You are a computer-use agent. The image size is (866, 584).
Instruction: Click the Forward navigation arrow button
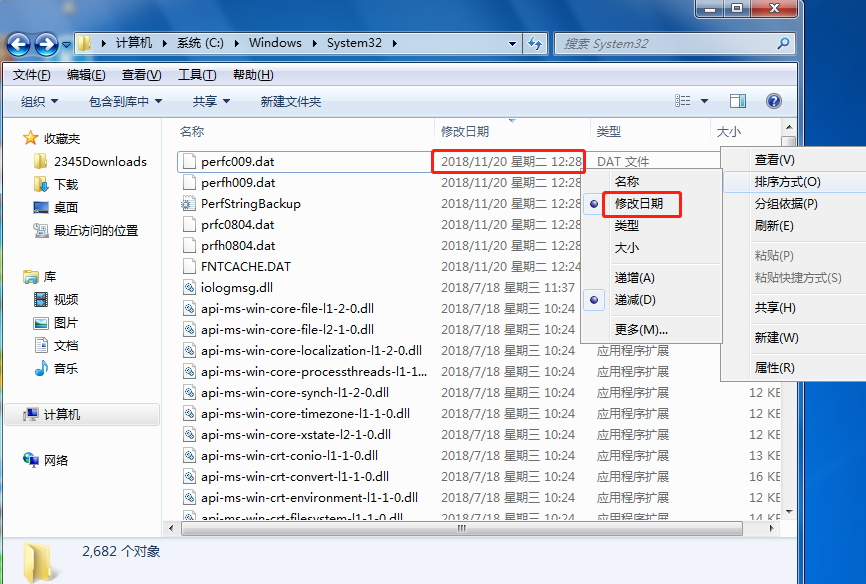click(46, 44)
